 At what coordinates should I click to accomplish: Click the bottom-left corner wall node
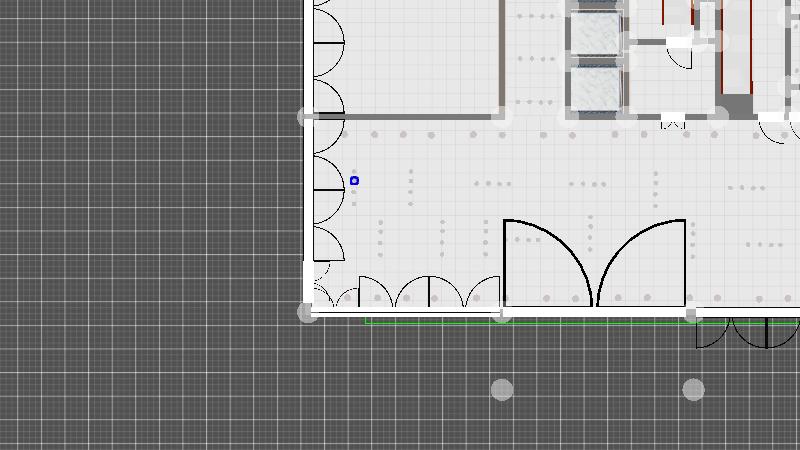pyautogui.click(x=308, y=312)
